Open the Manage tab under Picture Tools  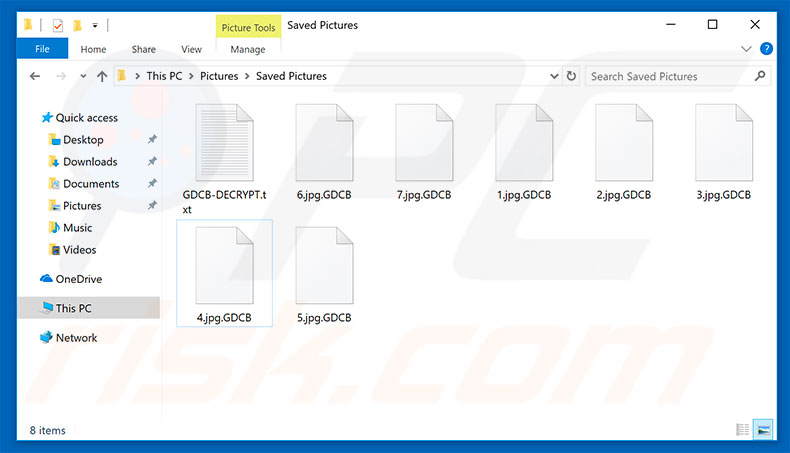click(248, 49)
